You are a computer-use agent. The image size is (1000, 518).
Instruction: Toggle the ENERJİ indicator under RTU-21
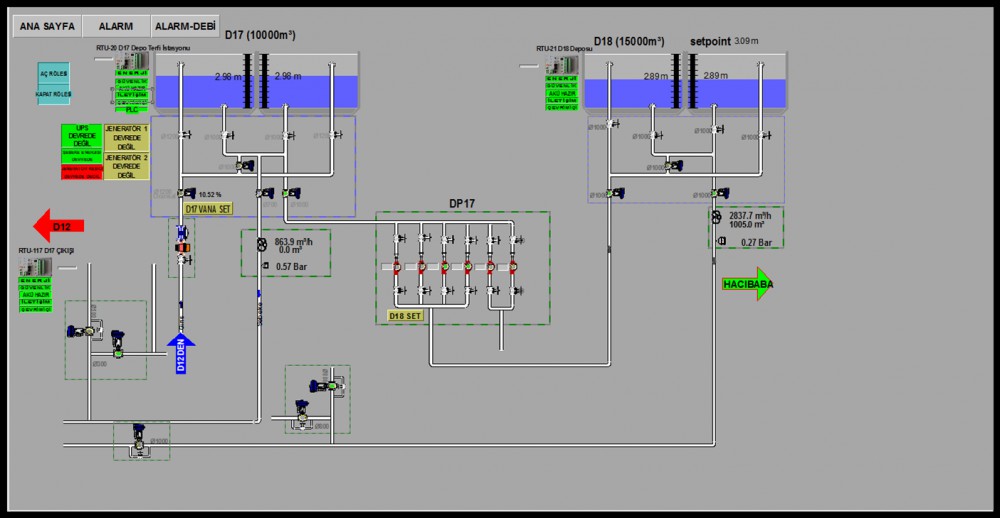coord(562,78)
